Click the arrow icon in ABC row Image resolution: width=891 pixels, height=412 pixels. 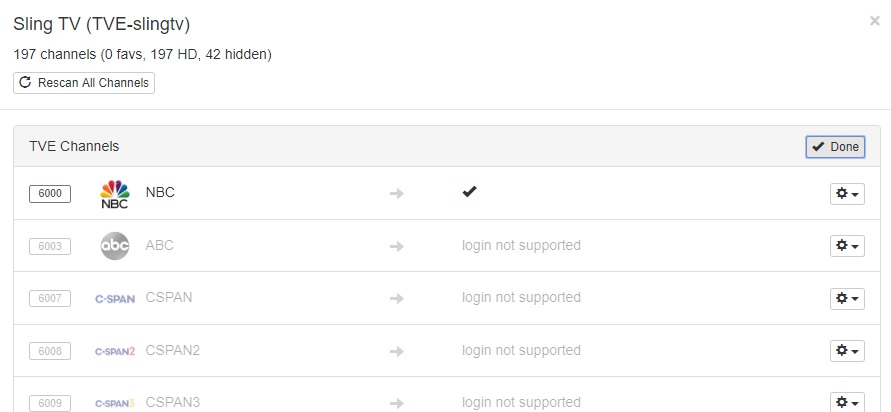point(397,246)
